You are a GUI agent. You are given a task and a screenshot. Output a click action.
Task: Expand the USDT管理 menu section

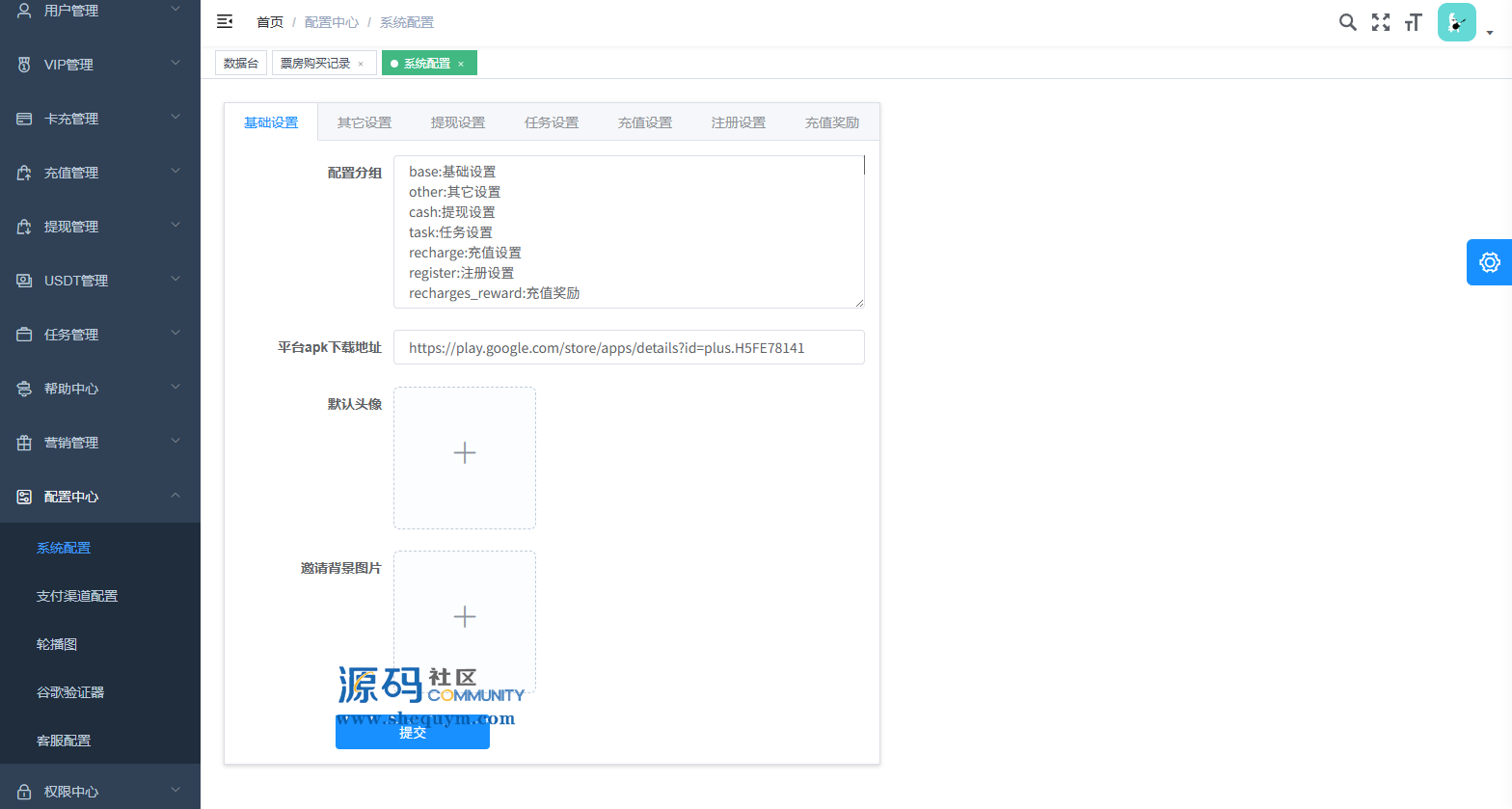(99, 281)
